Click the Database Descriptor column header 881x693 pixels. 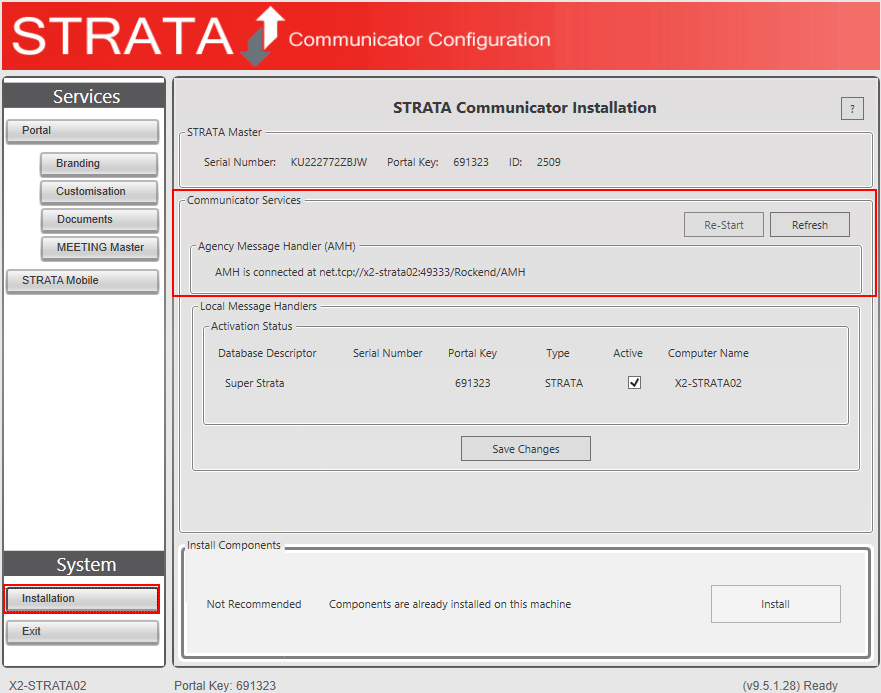(x=267, y=353)
